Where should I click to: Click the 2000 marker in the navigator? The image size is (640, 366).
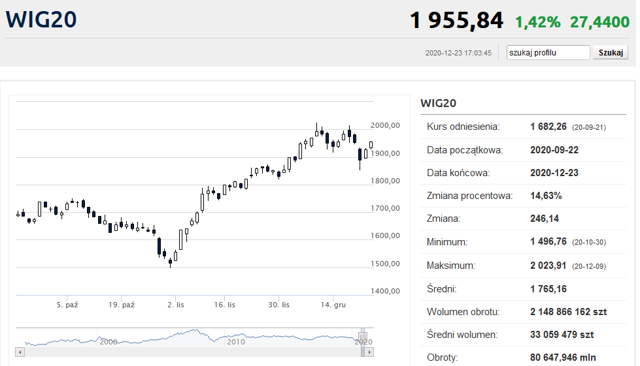(108, 342)
